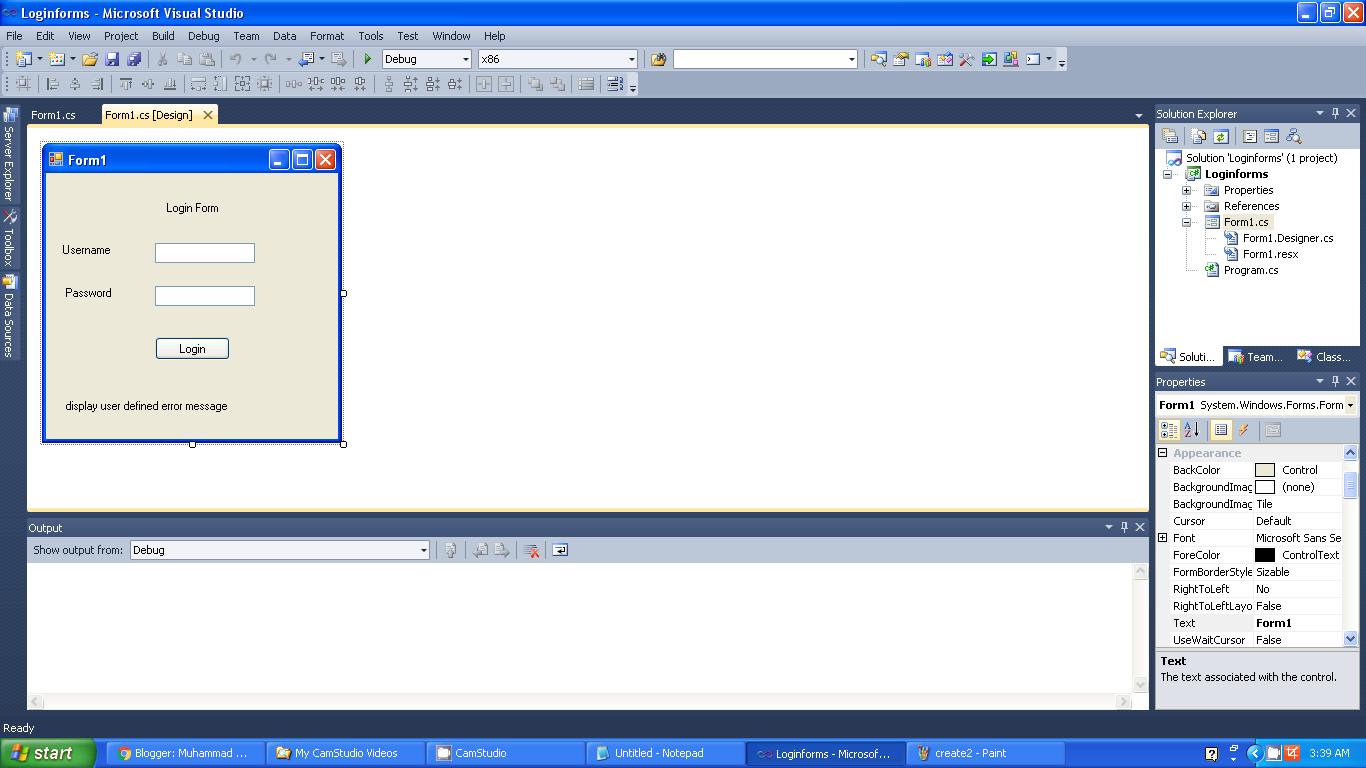Select the Cut icon on the toolbar
Image resolution: width=1366 pixels, height=768 pixels.
tap(161, 59)
